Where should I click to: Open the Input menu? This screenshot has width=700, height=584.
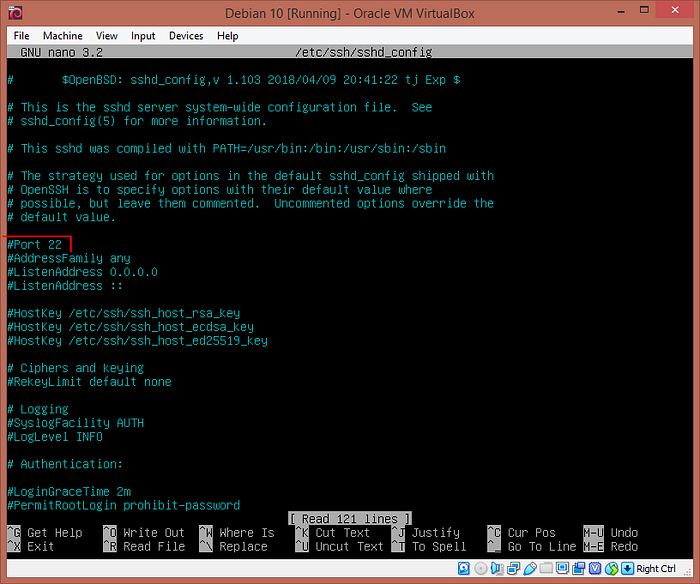point(143,36)
